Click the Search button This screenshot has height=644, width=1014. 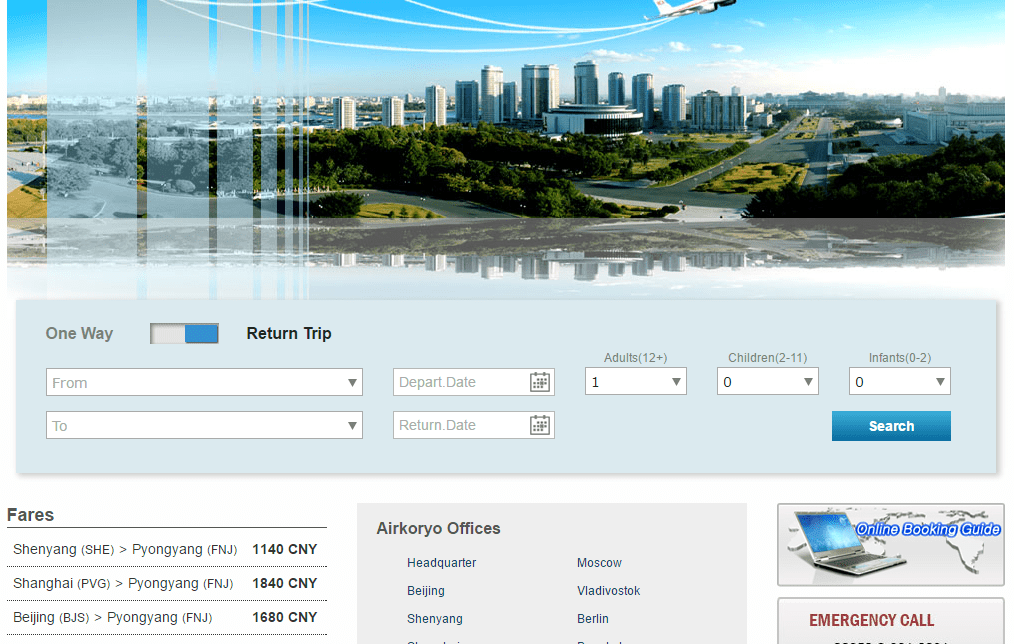point(891,426)
